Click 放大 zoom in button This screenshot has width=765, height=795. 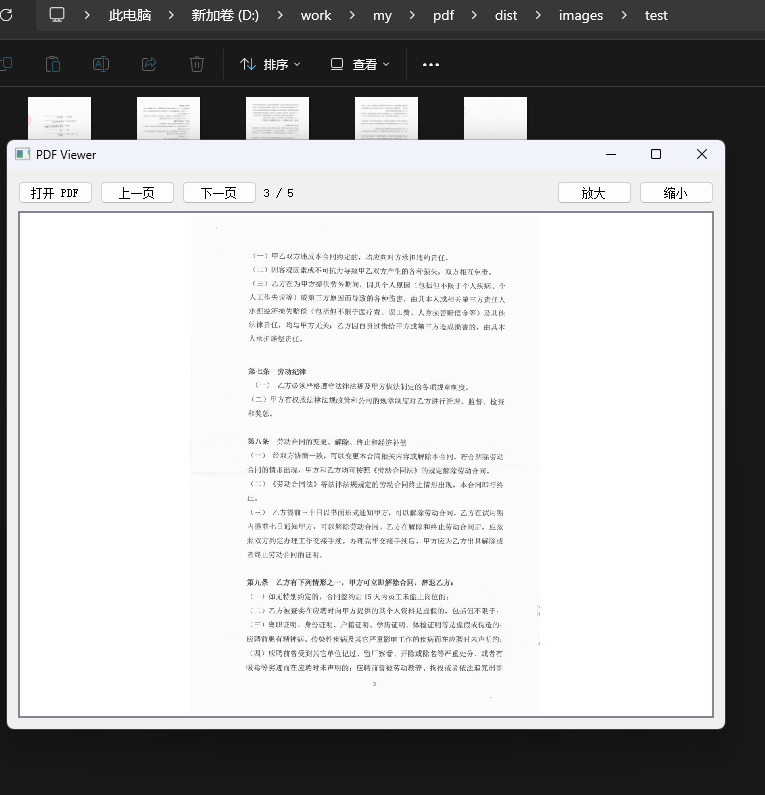[x=594, y=193]
